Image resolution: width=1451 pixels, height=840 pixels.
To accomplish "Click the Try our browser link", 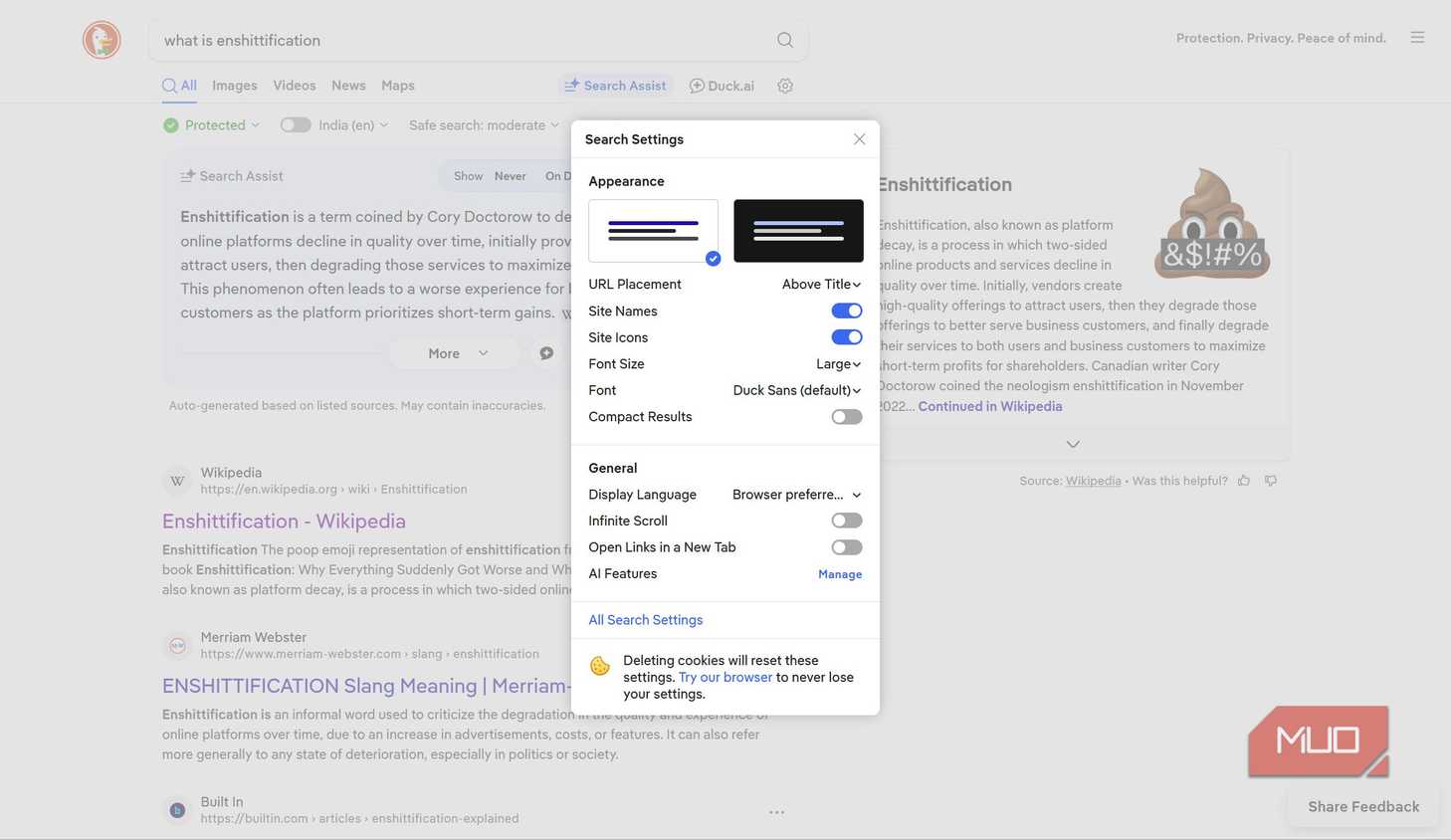I will point(725,677).
